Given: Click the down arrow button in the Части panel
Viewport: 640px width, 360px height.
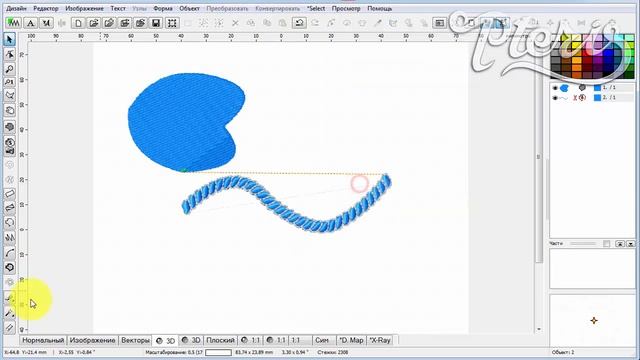Looking at the screenshot, I should [x=631, y=244].
